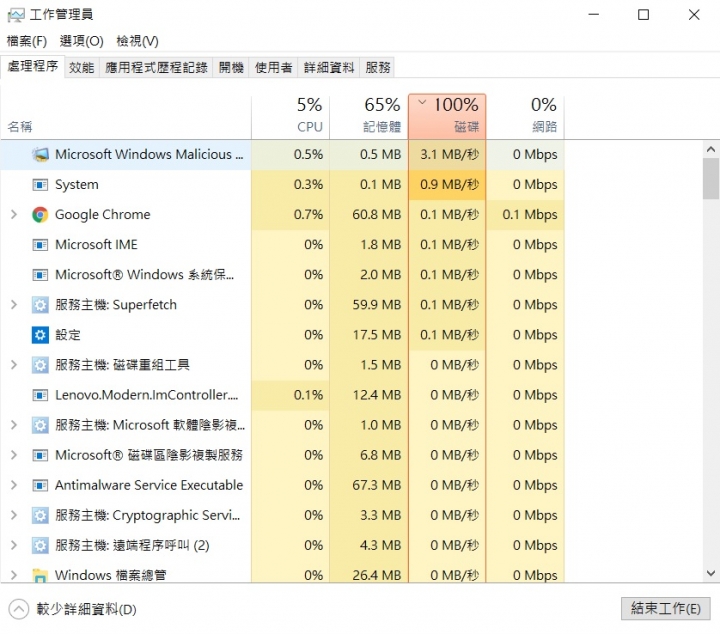Click Google Chrome's 60.8 MB memory value
This screenshot has height=634, width=720.
point(377,215)
